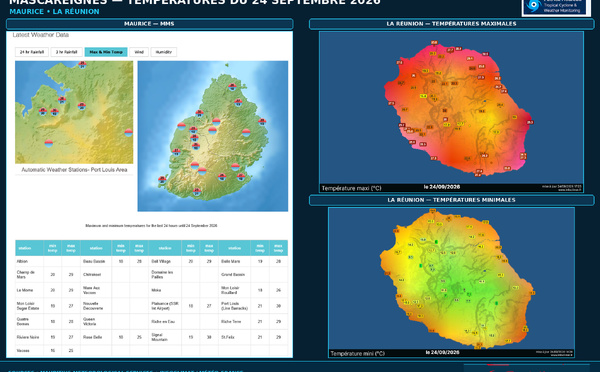
Task: Select the Mare Aux Vacoas station cell
Action: pyautogui.click(x=96, y=290)
